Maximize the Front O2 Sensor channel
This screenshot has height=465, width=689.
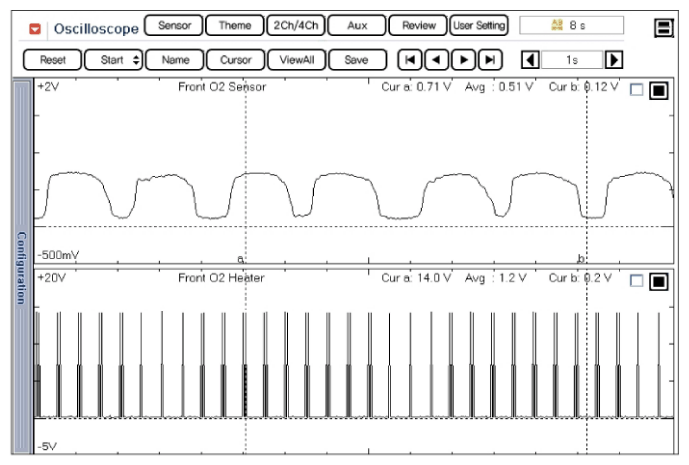pos(659,91)
